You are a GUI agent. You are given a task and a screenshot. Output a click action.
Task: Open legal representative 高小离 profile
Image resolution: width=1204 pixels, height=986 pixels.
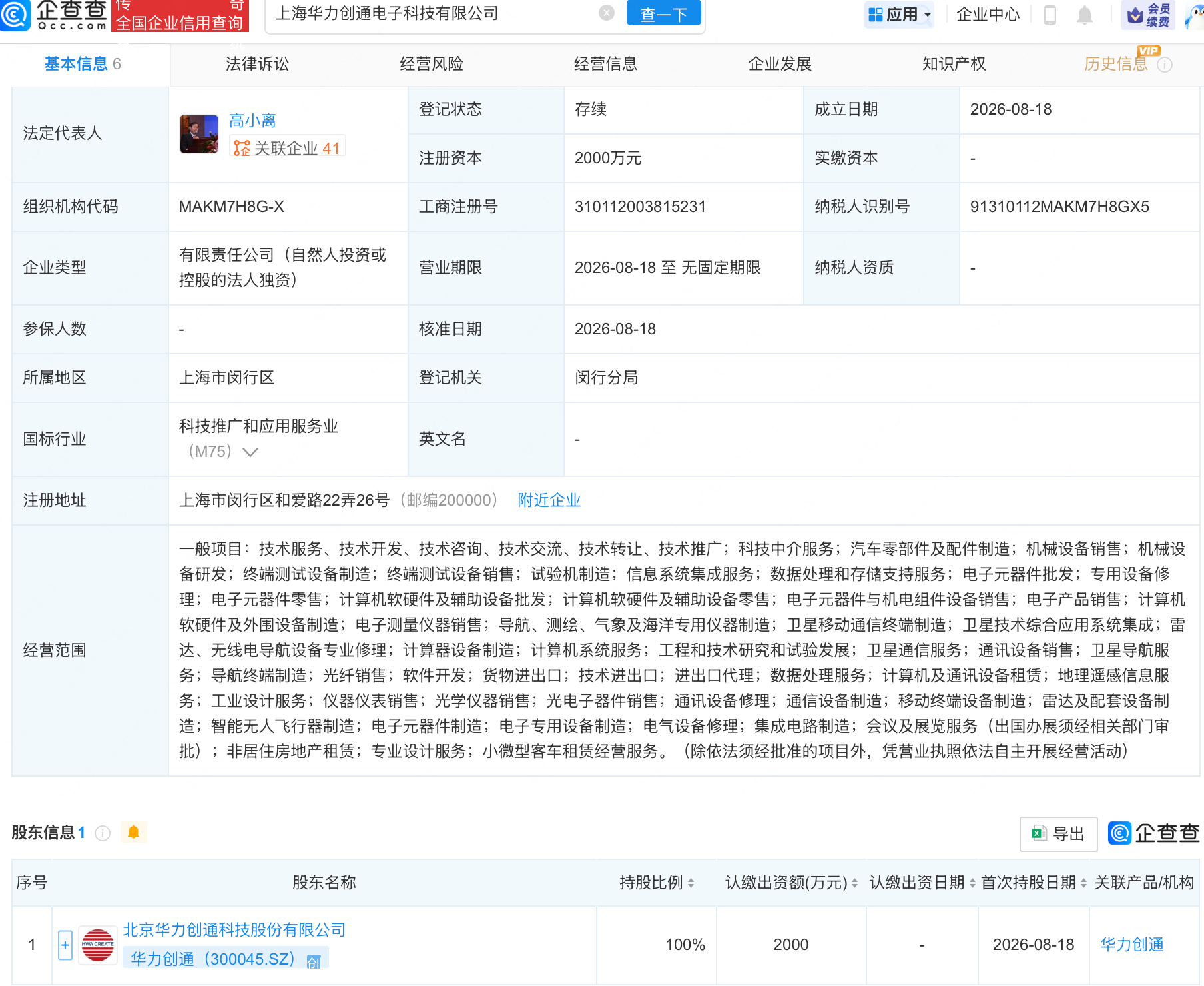[252, 121]
